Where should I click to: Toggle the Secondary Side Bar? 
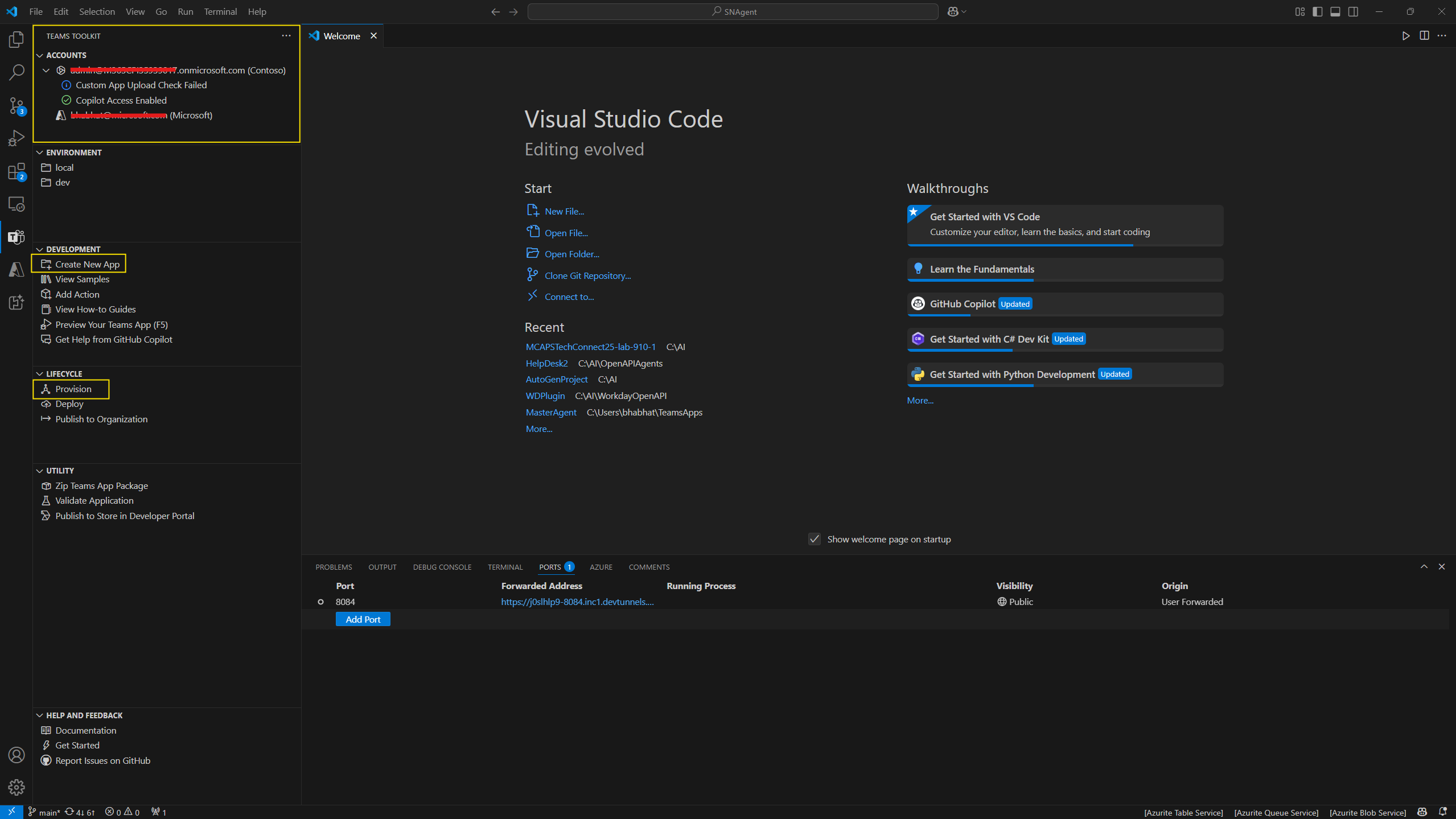point(1354,11)
